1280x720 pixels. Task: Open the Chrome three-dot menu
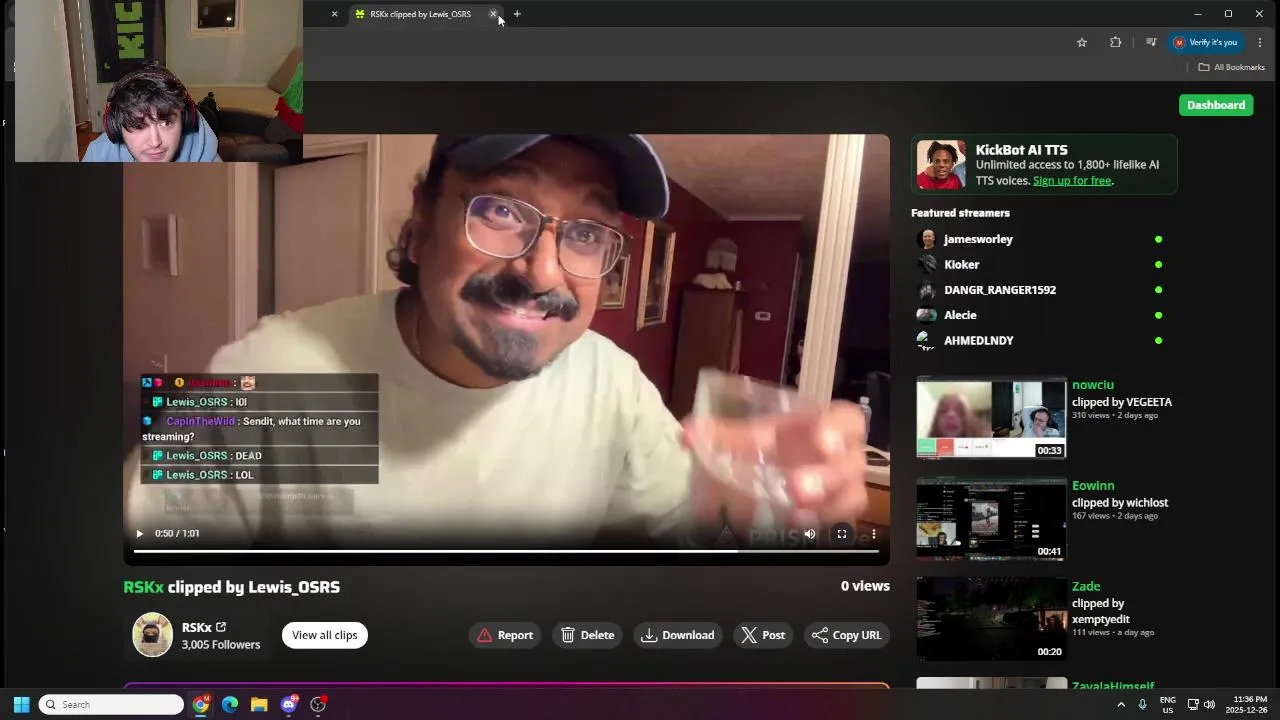(x=1260, y=42)
